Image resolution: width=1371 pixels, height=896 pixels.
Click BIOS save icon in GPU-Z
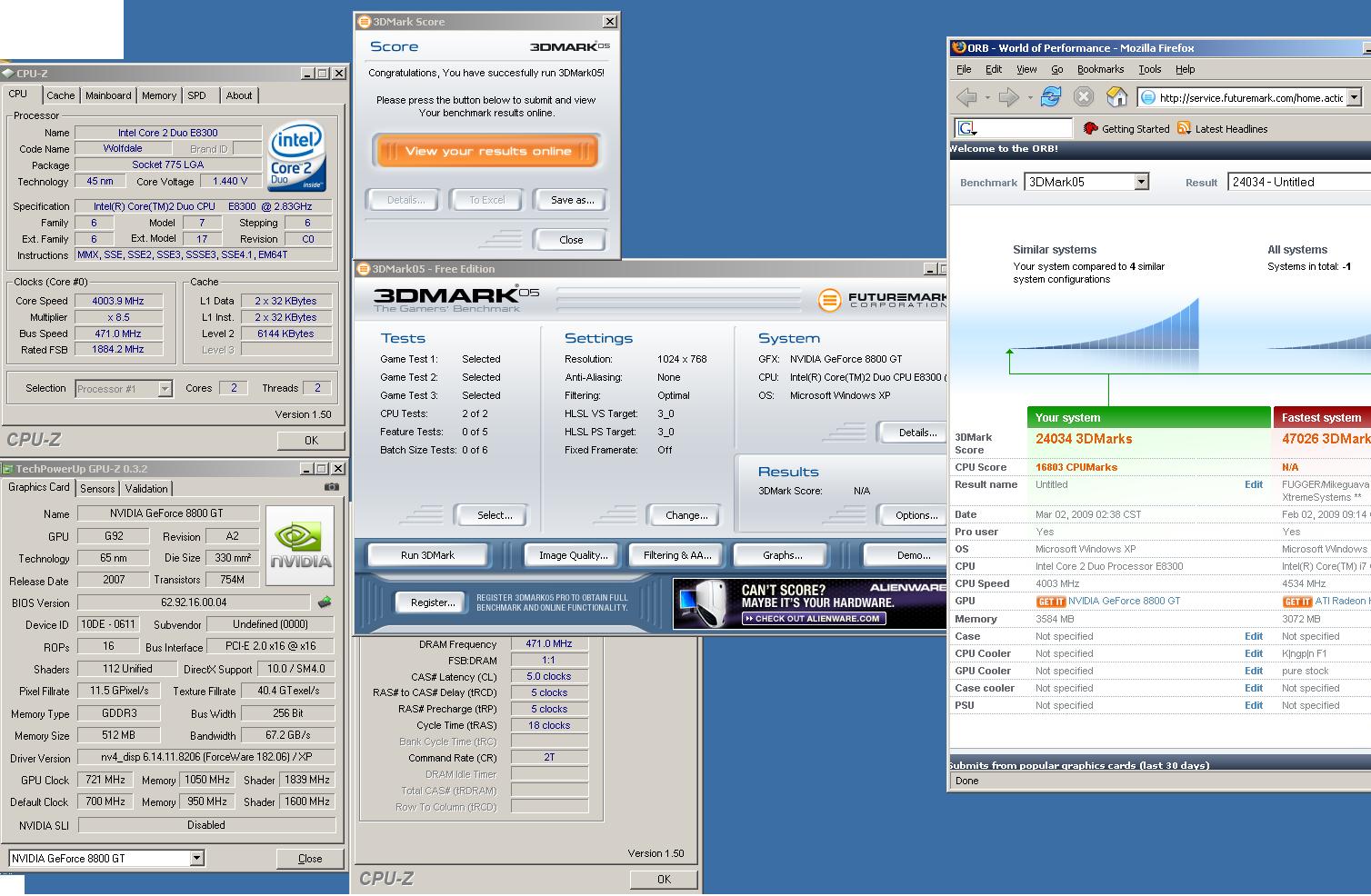(325, 602)
